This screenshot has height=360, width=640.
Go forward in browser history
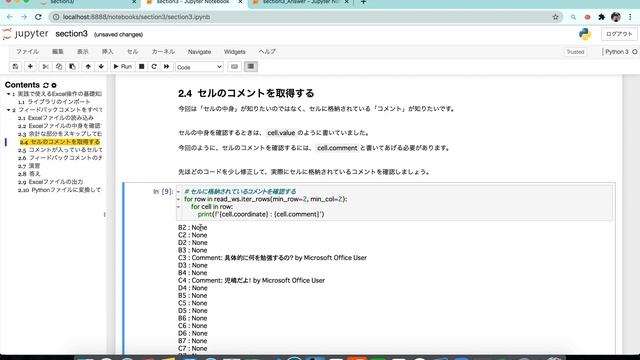[24, 17]
